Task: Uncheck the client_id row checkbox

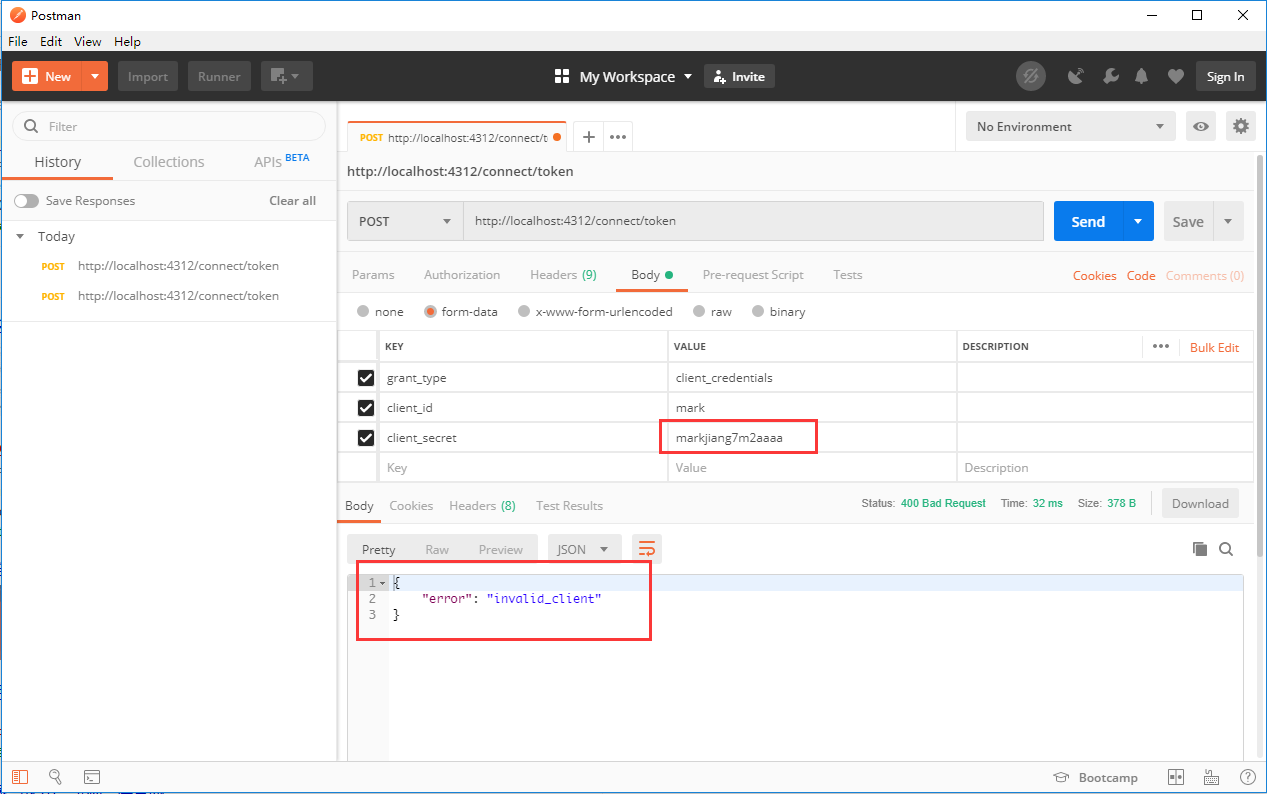Action: click(x=366, y=408)
